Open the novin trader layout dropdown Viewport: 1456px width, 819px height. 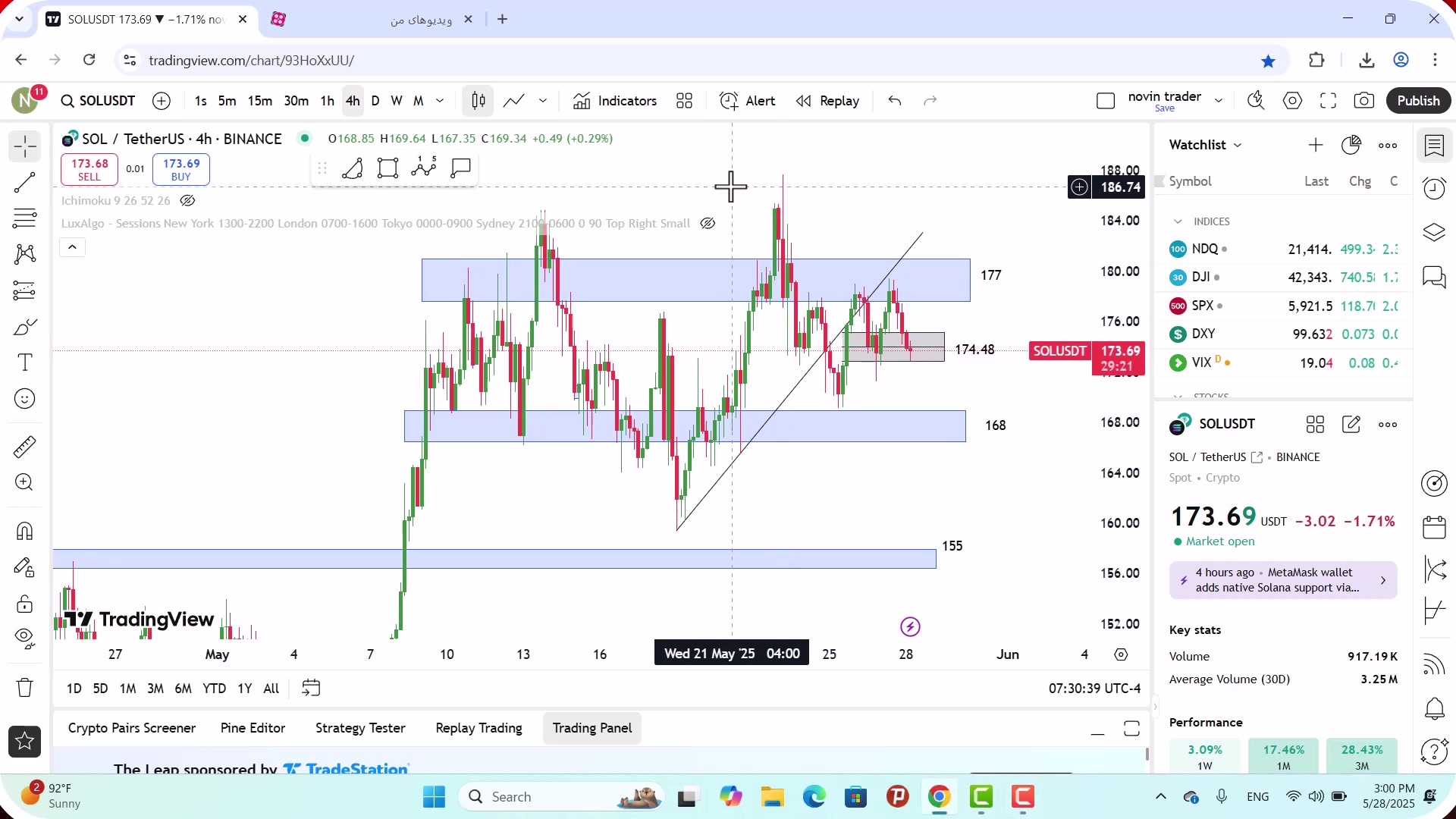point(1219,101)
